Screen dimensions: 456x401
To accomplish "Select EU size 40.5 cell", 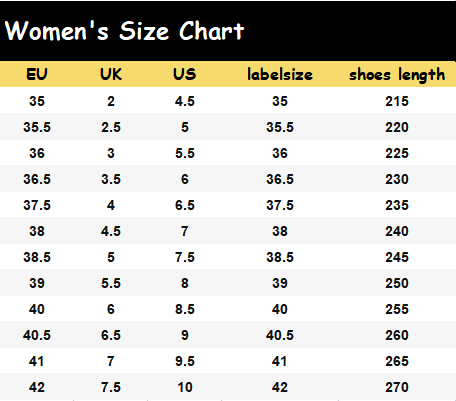I will click(x=37, y=335).
